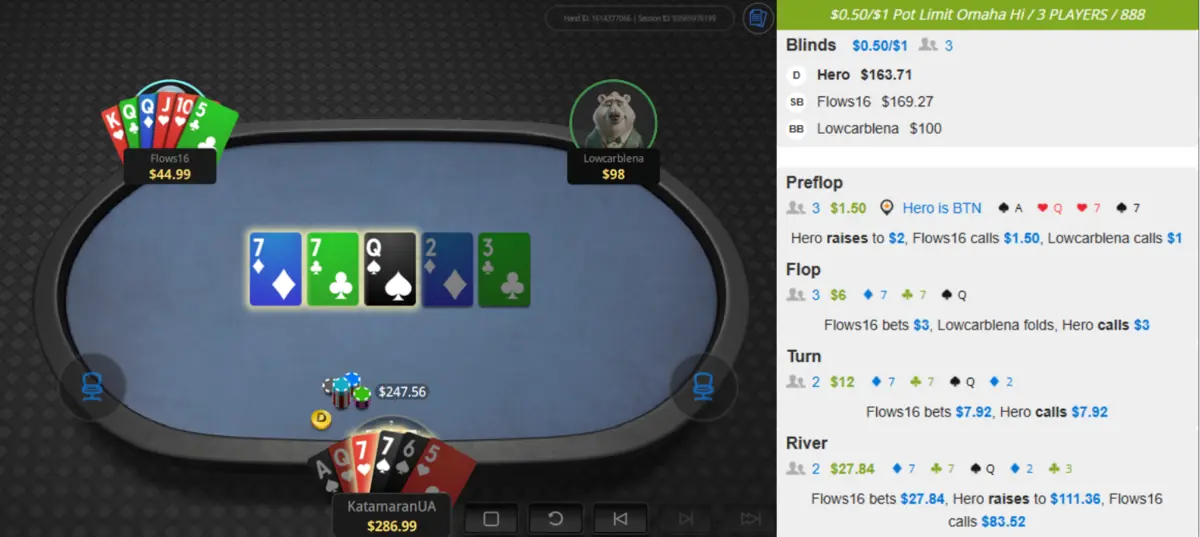Click the player count icon beside Blinds

pos(929,45)
